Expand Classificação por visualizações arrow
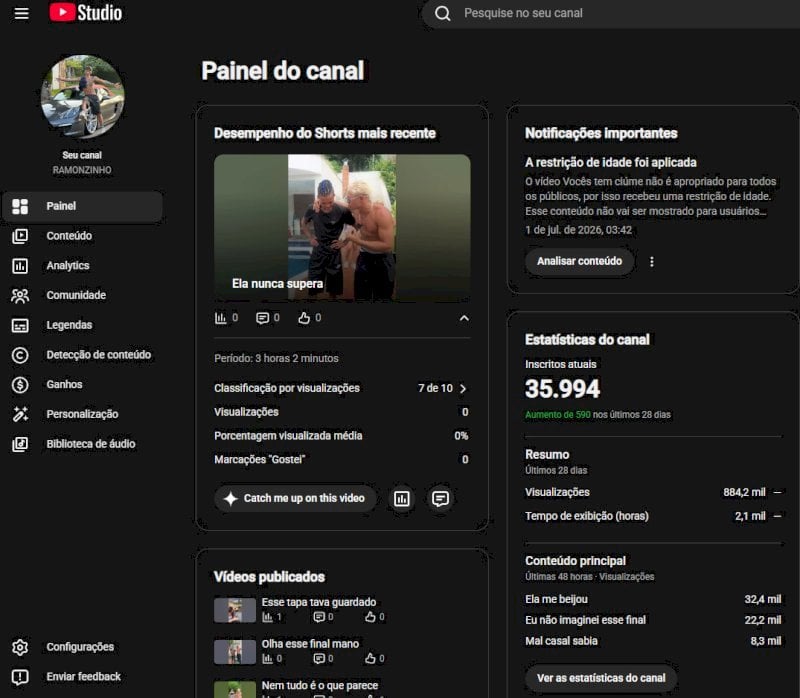Screen dimensions: 800x698 coord(463,388)
